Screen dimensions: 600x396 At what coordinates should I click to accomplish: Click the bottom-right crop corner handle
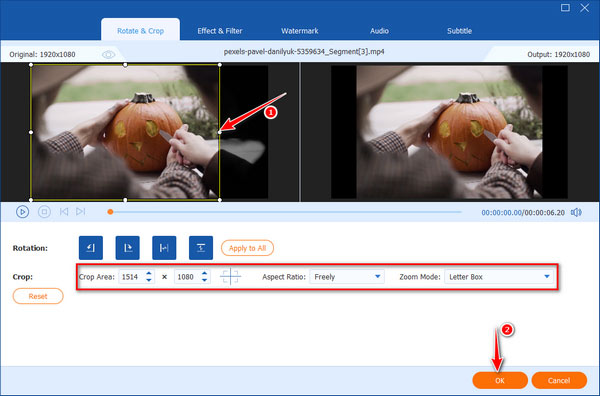220,200
